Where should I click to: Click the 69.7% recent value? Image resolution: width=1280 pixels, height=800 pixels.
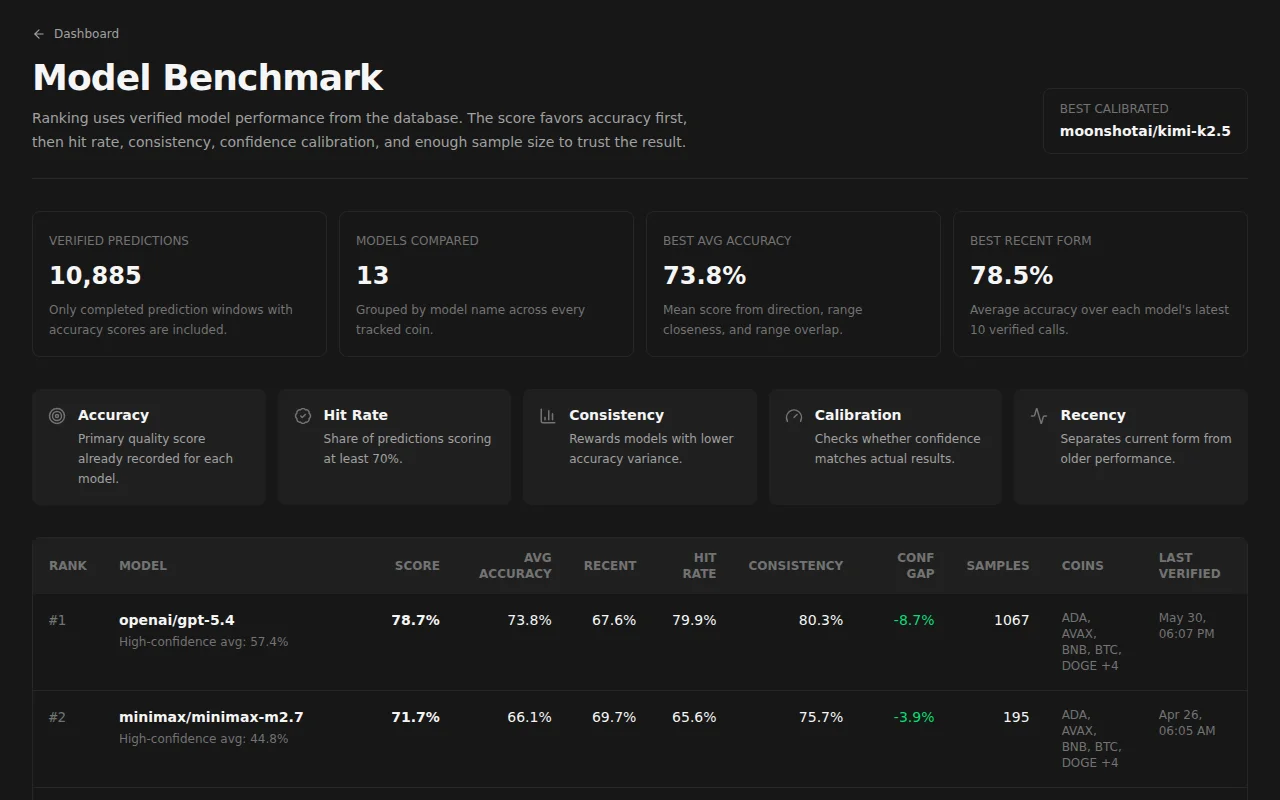click(614, 717)
